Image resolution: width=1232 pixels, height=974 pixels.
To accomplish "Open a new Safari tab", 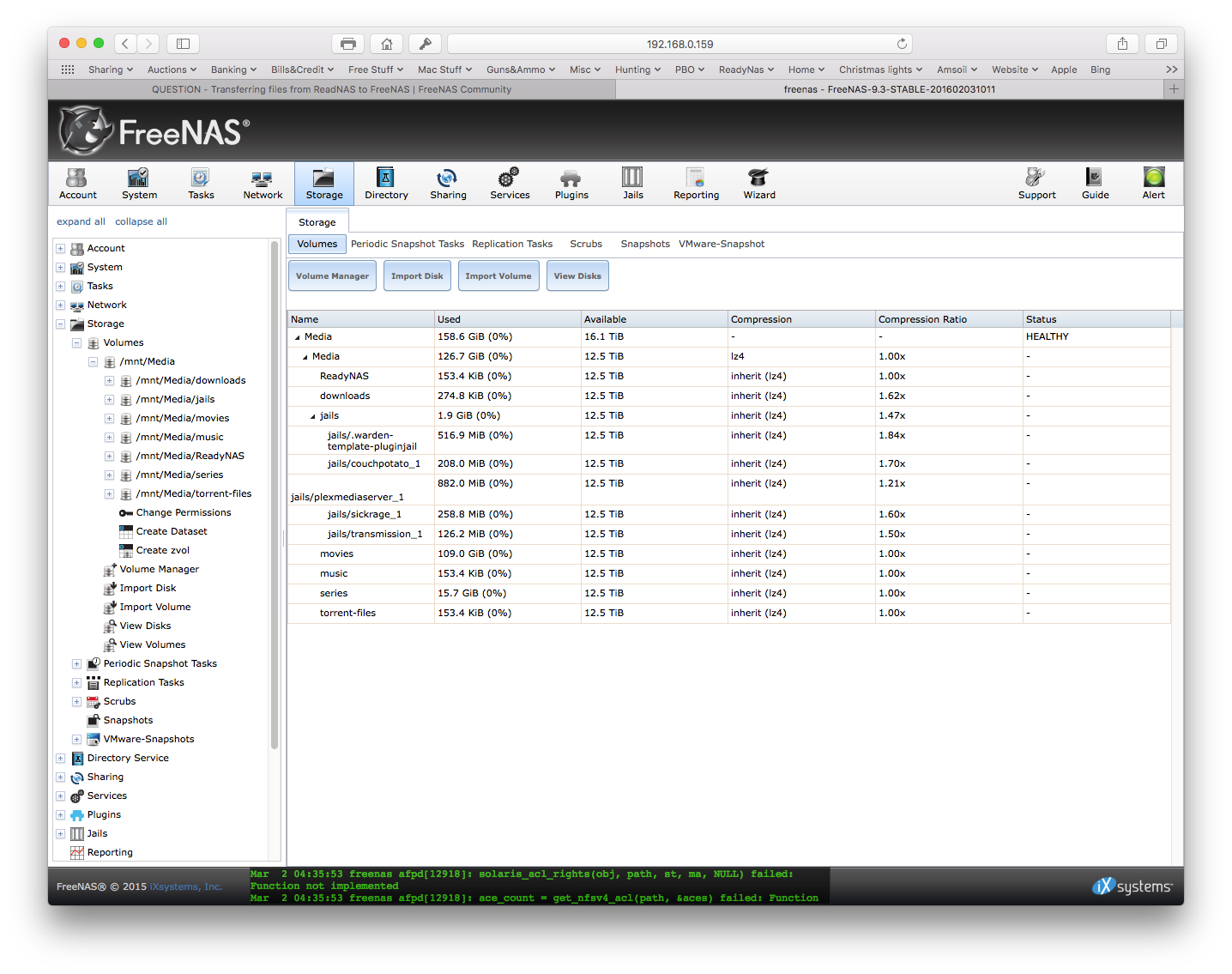I will (1174, 89).
